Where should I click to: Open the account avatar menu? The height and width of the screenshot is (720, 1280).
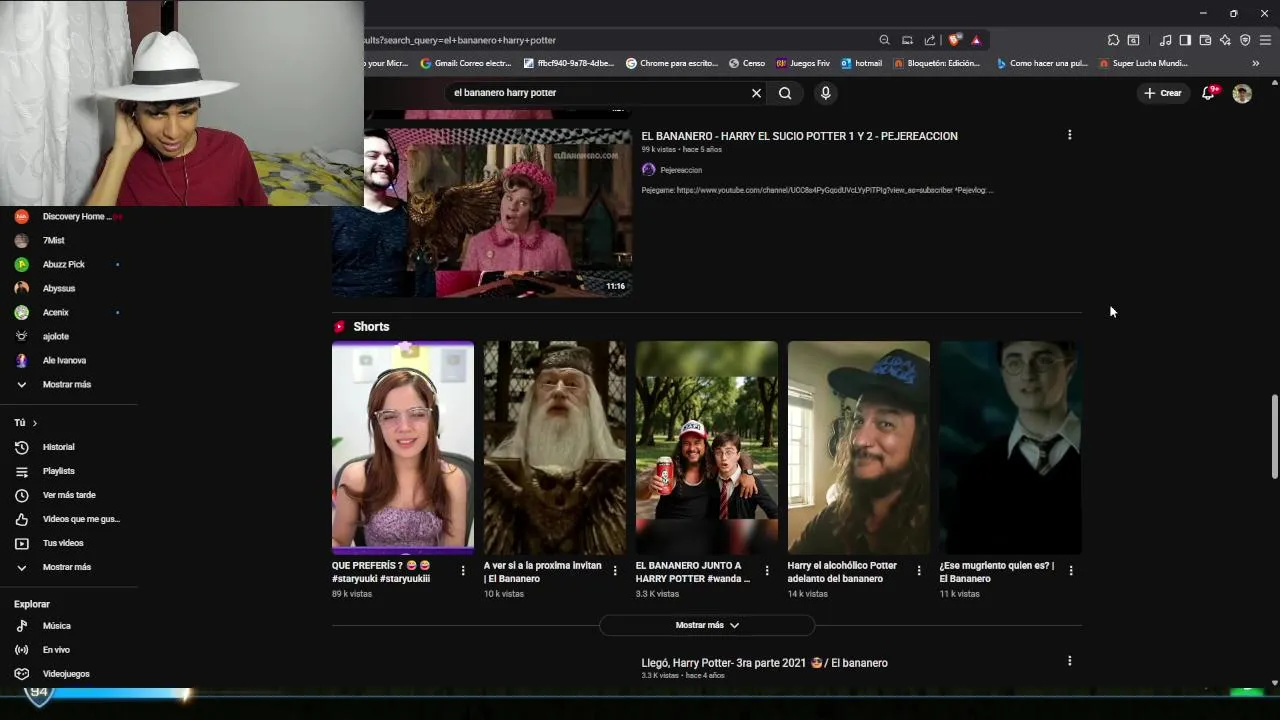(x=1242, y=93)
